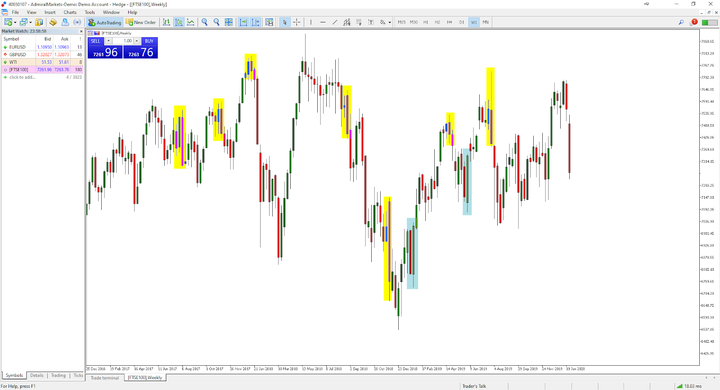
Task: Click the BUY one-click trading button
Action: click(x=141, y=48)
